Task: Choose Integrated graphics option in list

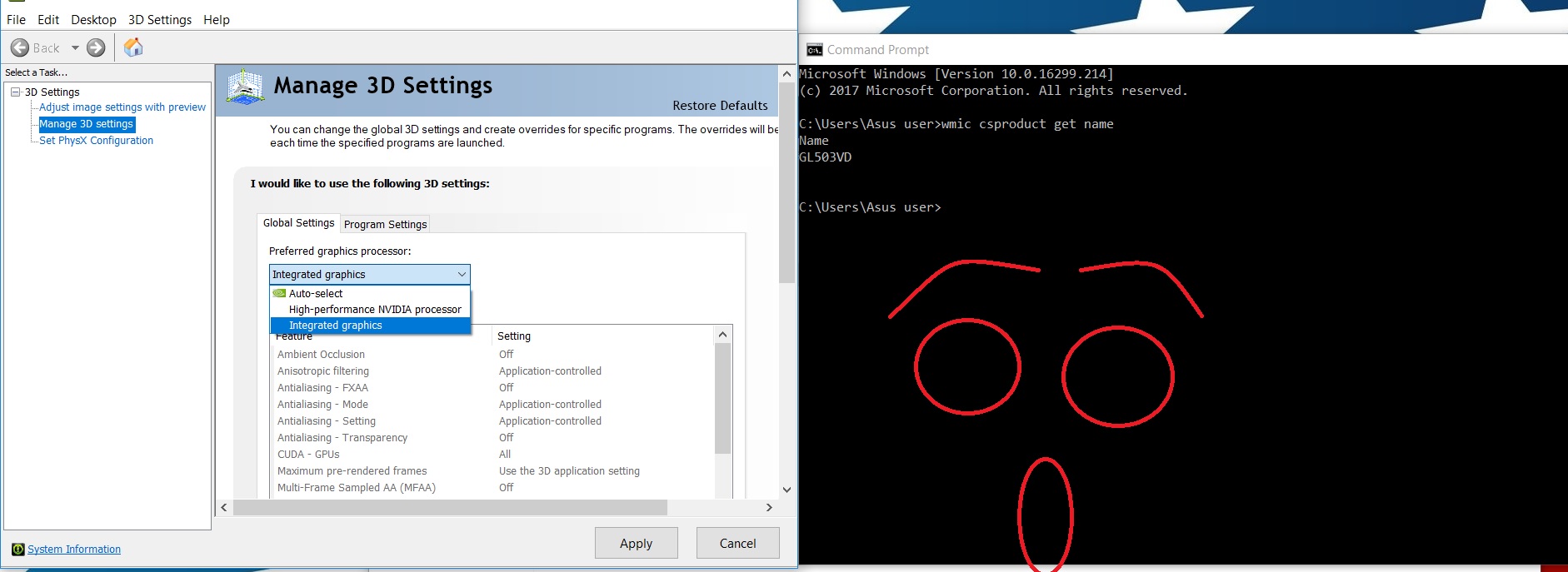Action: tap(370, 326)
